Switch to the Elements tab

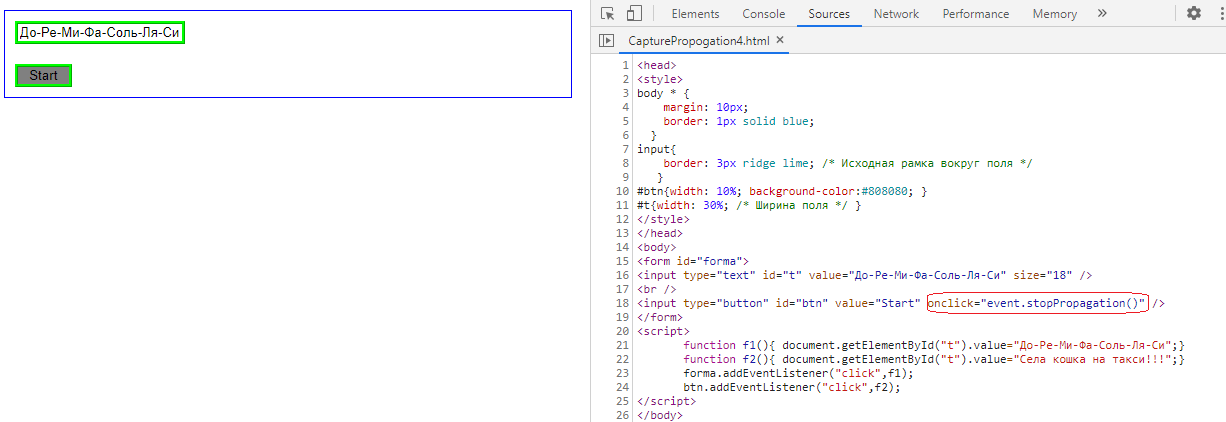point(695,14)
